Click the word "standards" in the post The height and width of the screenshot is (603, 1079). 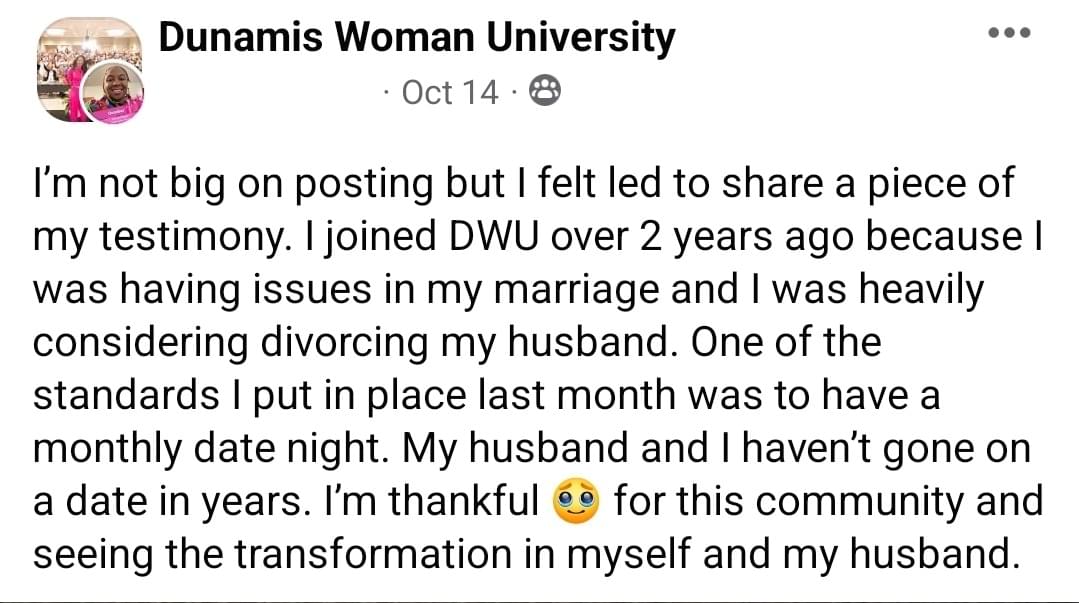point(126,396)
